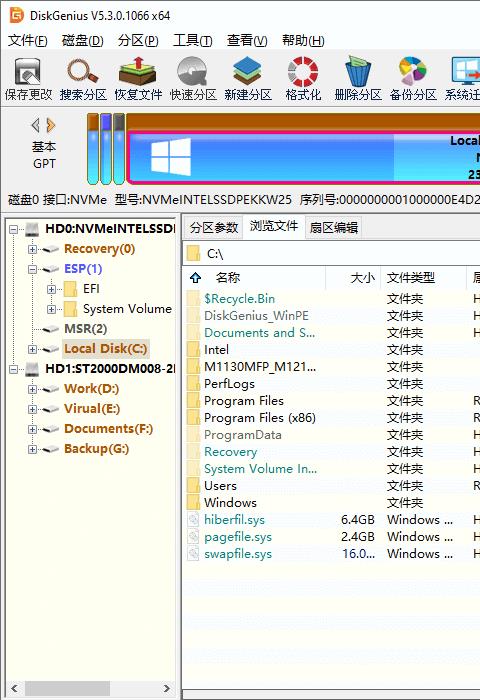The height and width of the screenshot is (700, 480).
Task: Click the Delete Partition (删除分区) icon
Action: click(x=358, y=79)
